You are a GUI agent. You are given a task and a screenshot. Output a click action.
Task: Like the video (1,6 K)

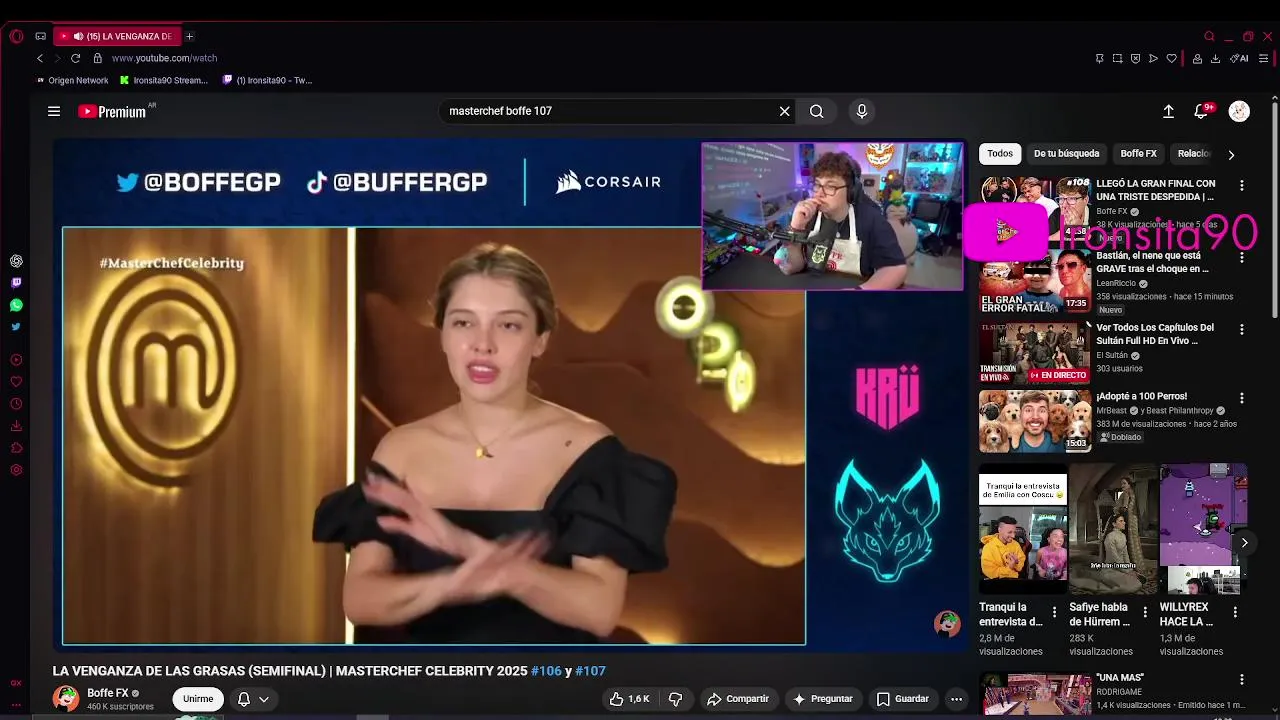630,699
